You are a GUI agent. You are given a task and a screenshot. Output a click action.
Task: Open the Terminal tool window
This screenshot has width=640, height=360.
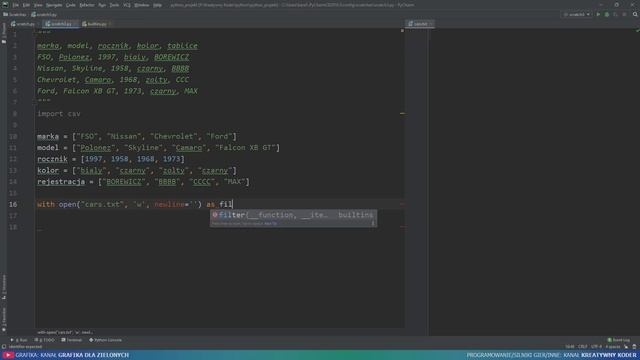coord(71,340)
